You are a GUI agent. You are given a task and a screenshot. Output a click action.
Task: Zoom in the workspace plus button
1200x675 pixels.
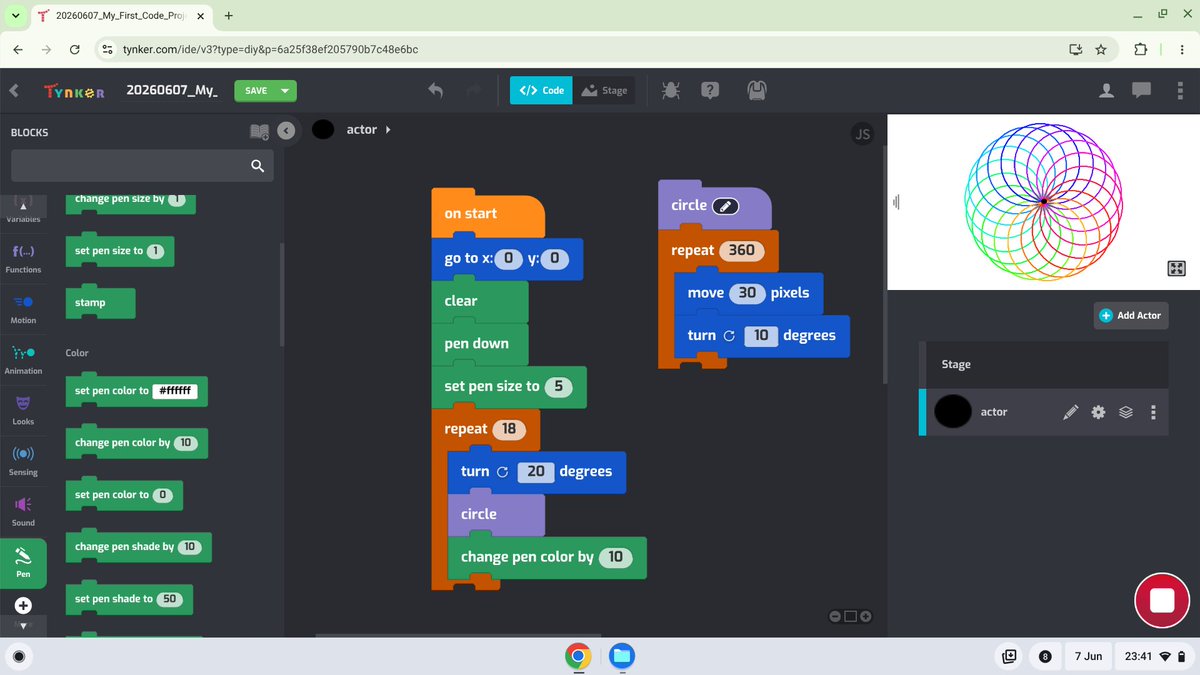866,616
